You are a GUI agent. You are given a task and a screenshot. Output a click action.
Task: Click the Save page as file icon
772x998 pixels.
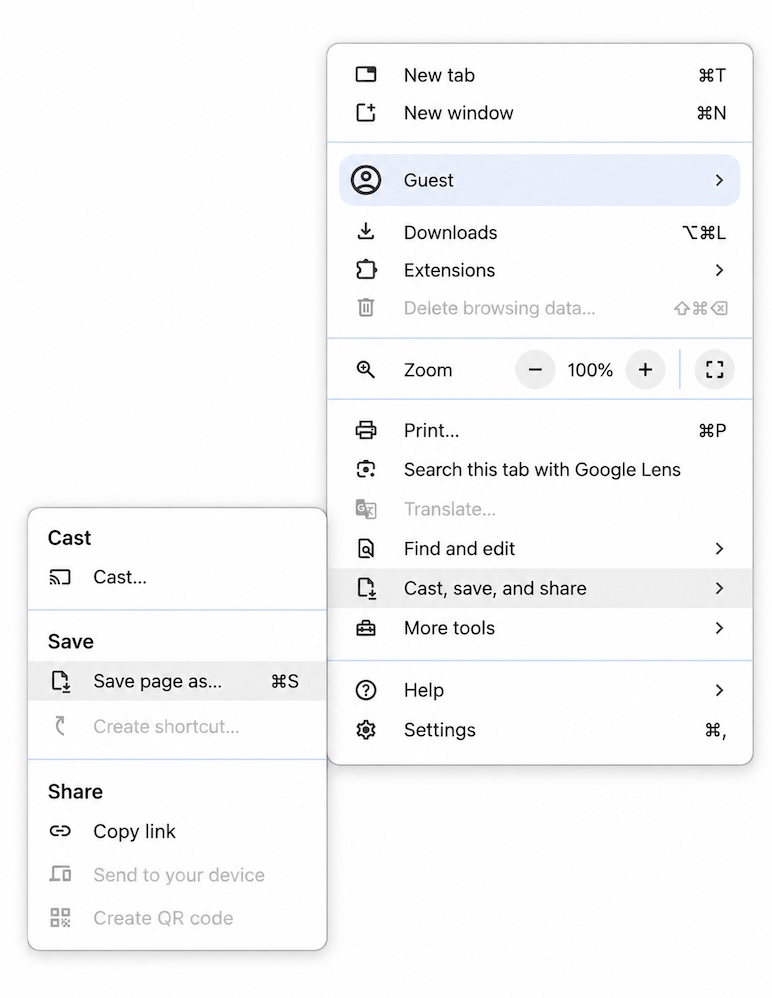pos(60,681)
